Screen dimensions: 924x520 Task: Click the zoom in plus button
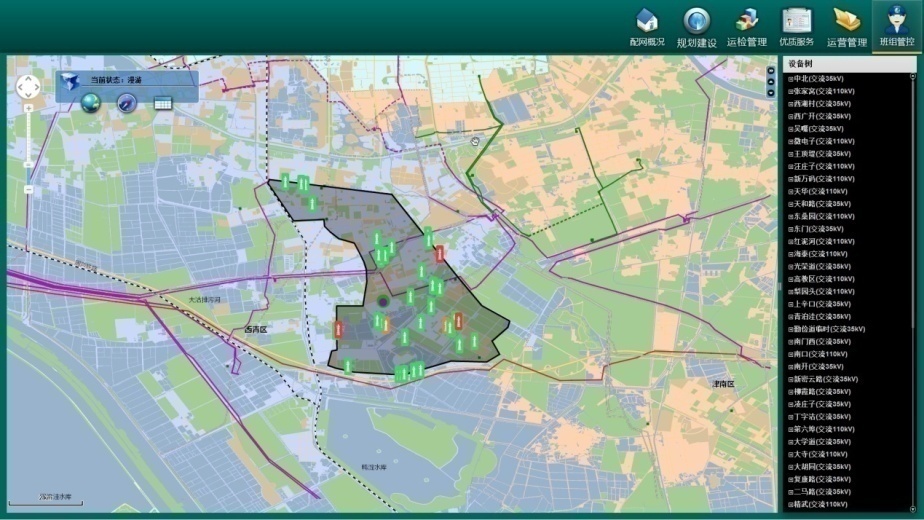click(x=28, y=108)
